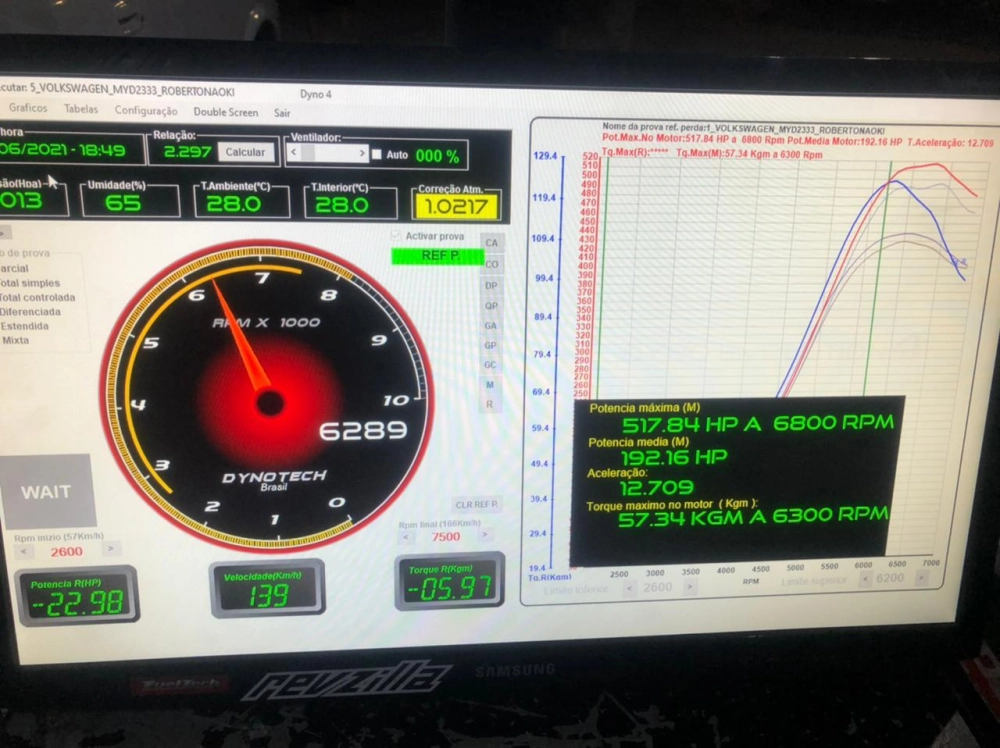Increase graph Limite inferior with right arrow

689,586
